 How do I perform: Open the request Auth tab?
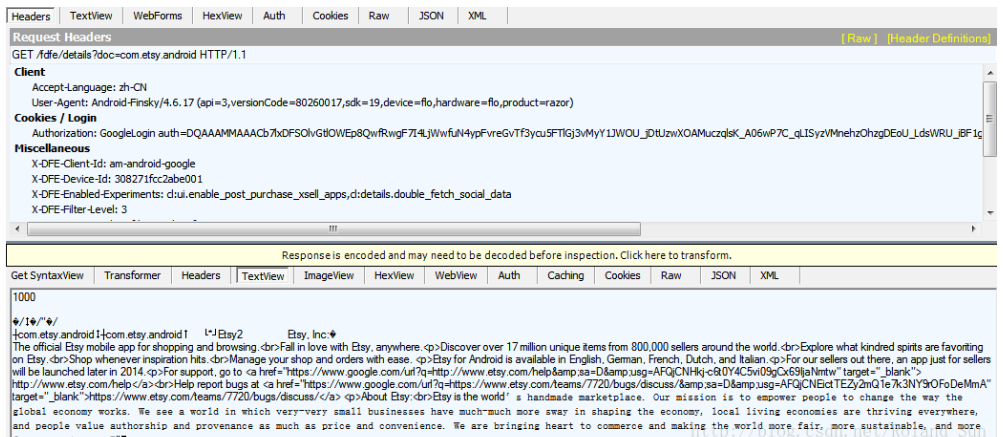coord(274,16)
